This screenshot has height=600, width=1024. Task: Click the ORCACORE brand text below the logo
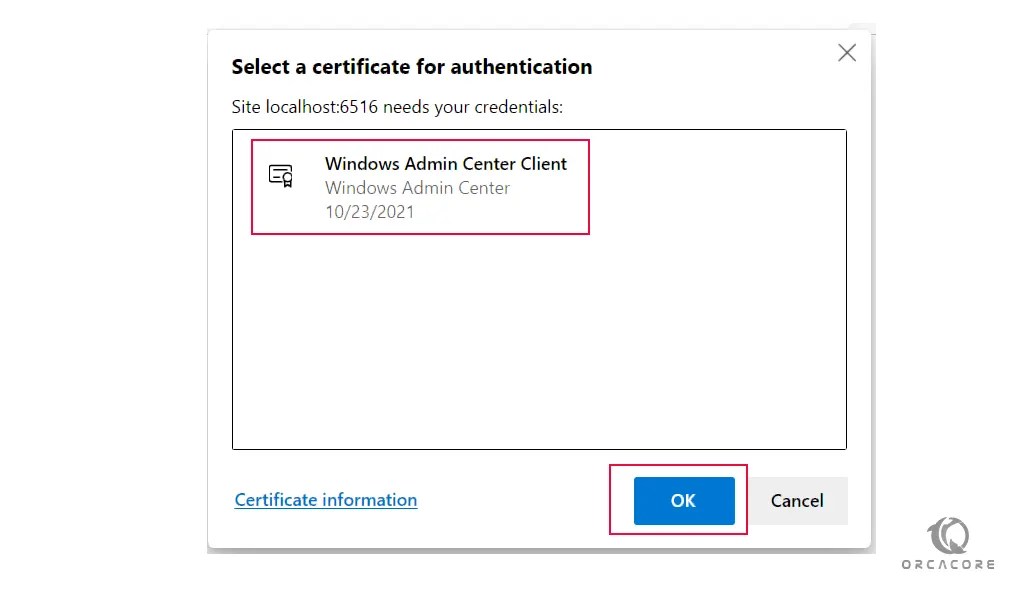948,563
